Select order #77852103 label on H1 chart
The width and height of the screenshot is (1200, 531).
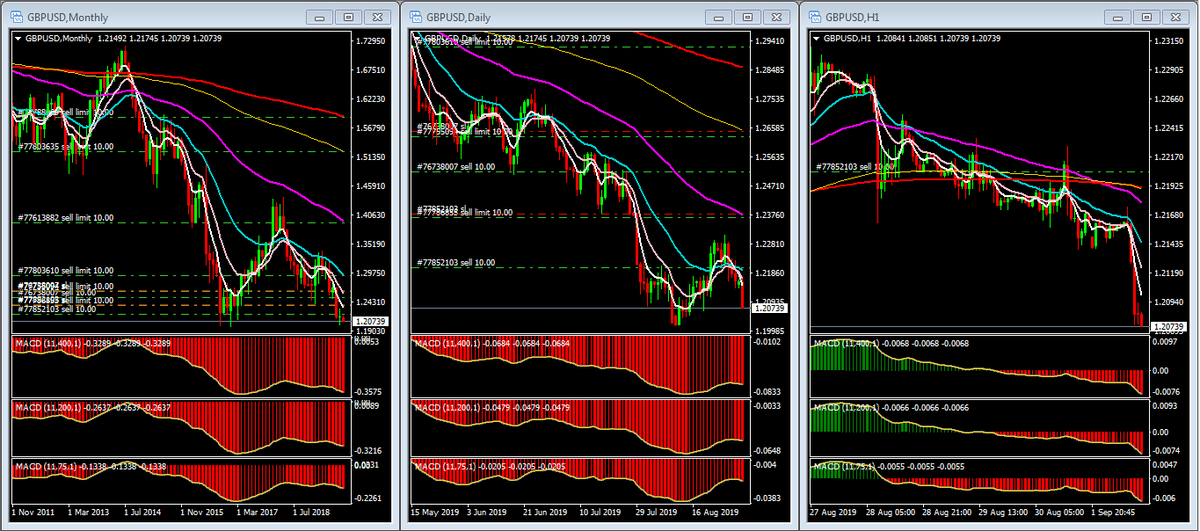[855, 166]
